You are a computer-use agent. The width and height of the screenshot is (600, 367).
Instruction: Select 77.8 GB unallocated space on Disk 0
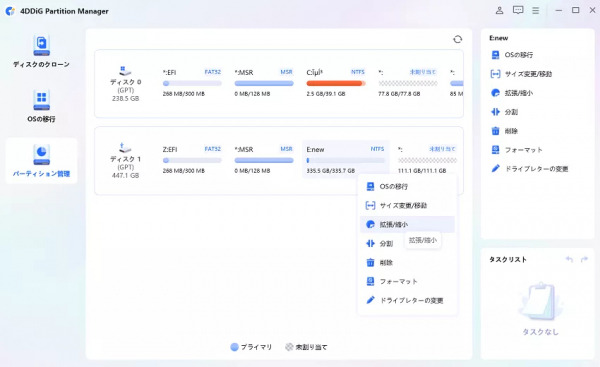pyautogui.click(x=408, y=83)
